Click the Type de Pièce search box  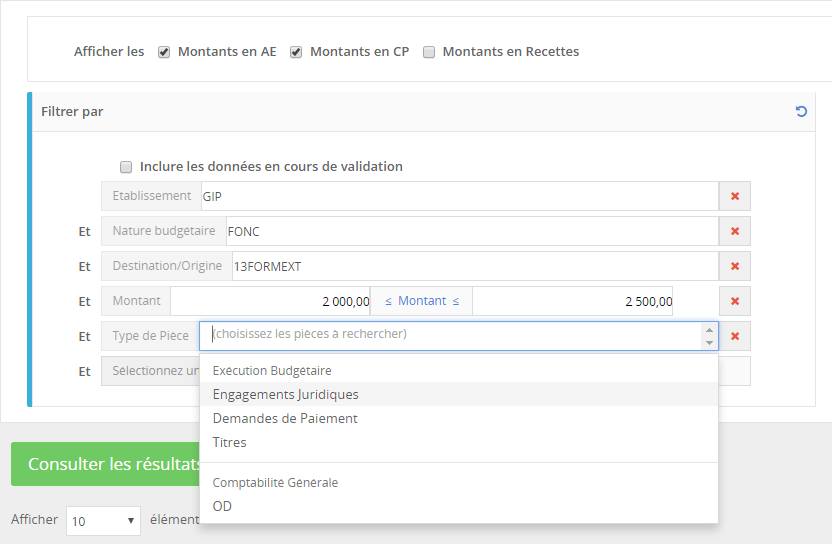(x=450, y=335)
